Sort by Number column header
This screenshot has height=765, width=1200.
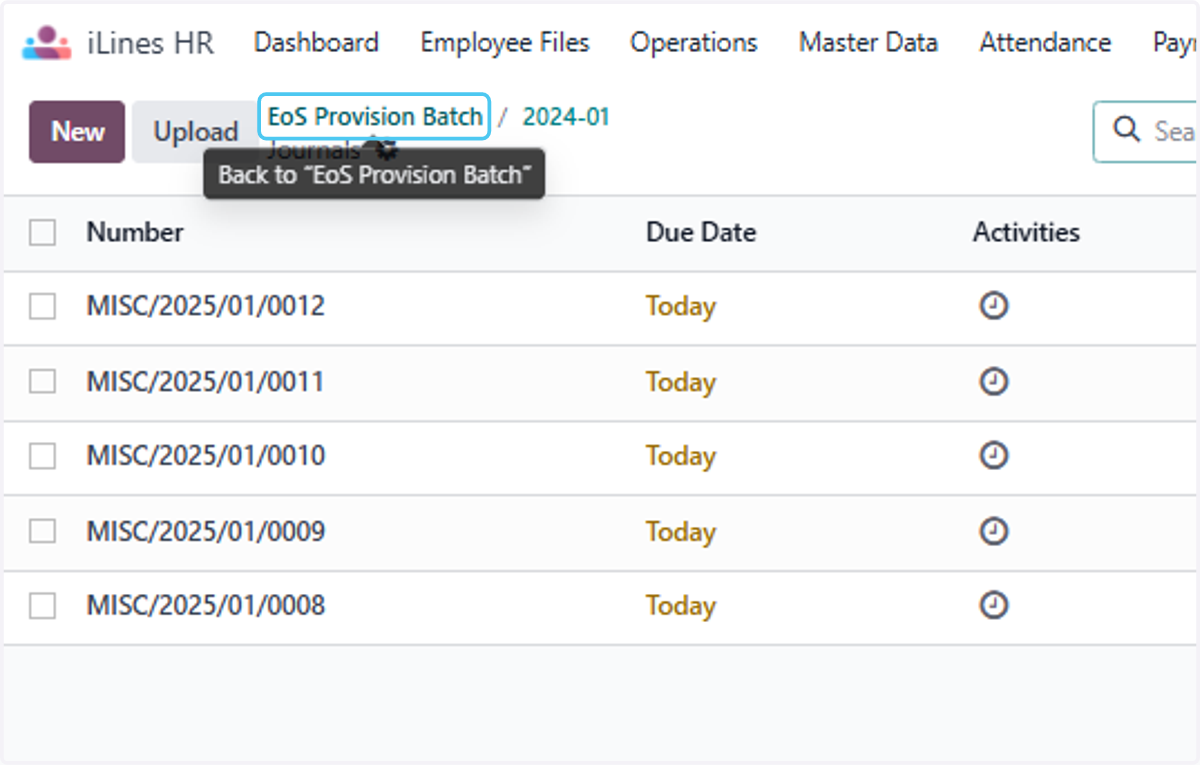pos(135,232)
